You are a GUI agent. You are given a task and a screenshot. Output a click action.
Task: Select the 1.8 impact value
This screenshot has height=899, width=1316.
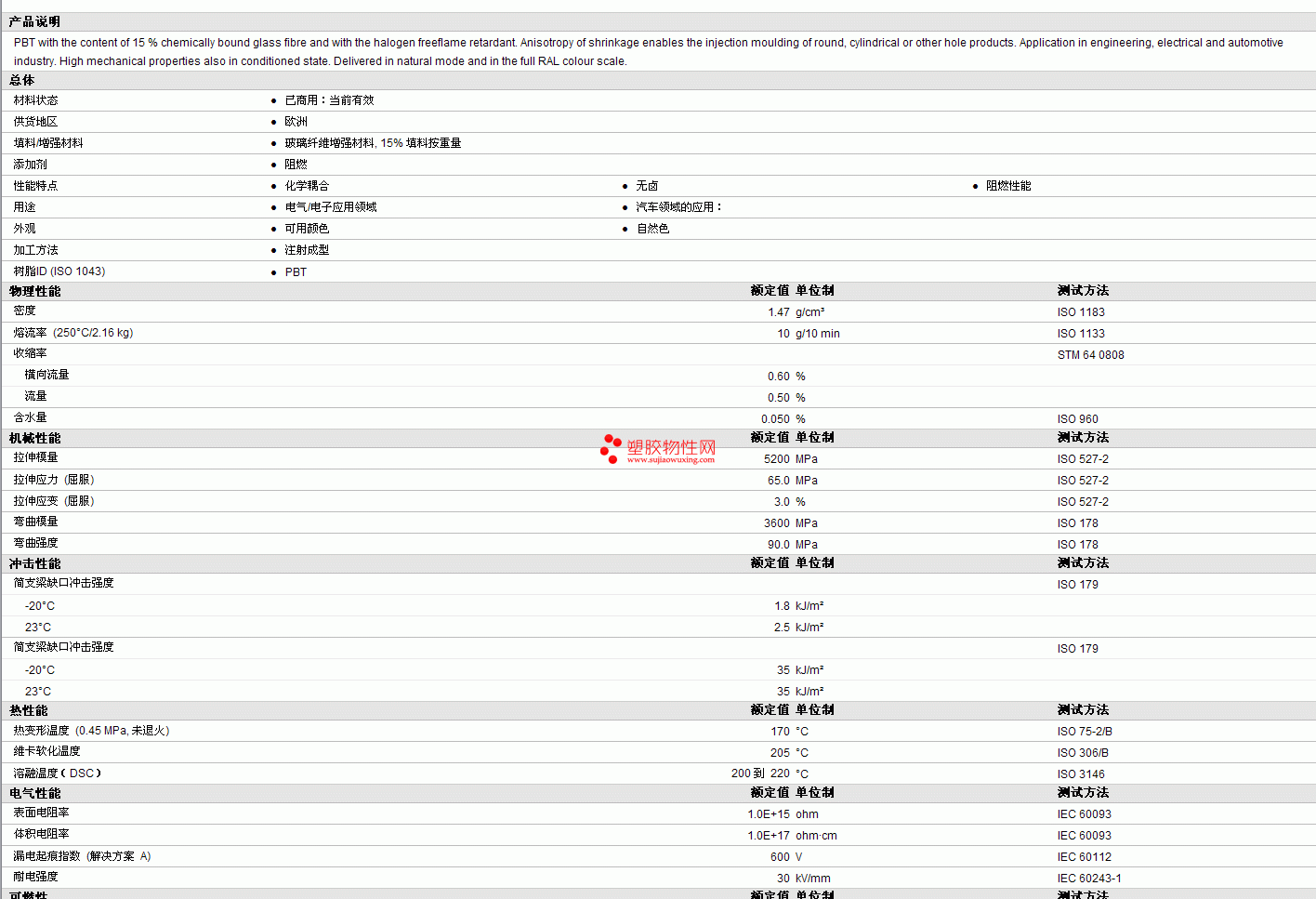coord(783,606)
